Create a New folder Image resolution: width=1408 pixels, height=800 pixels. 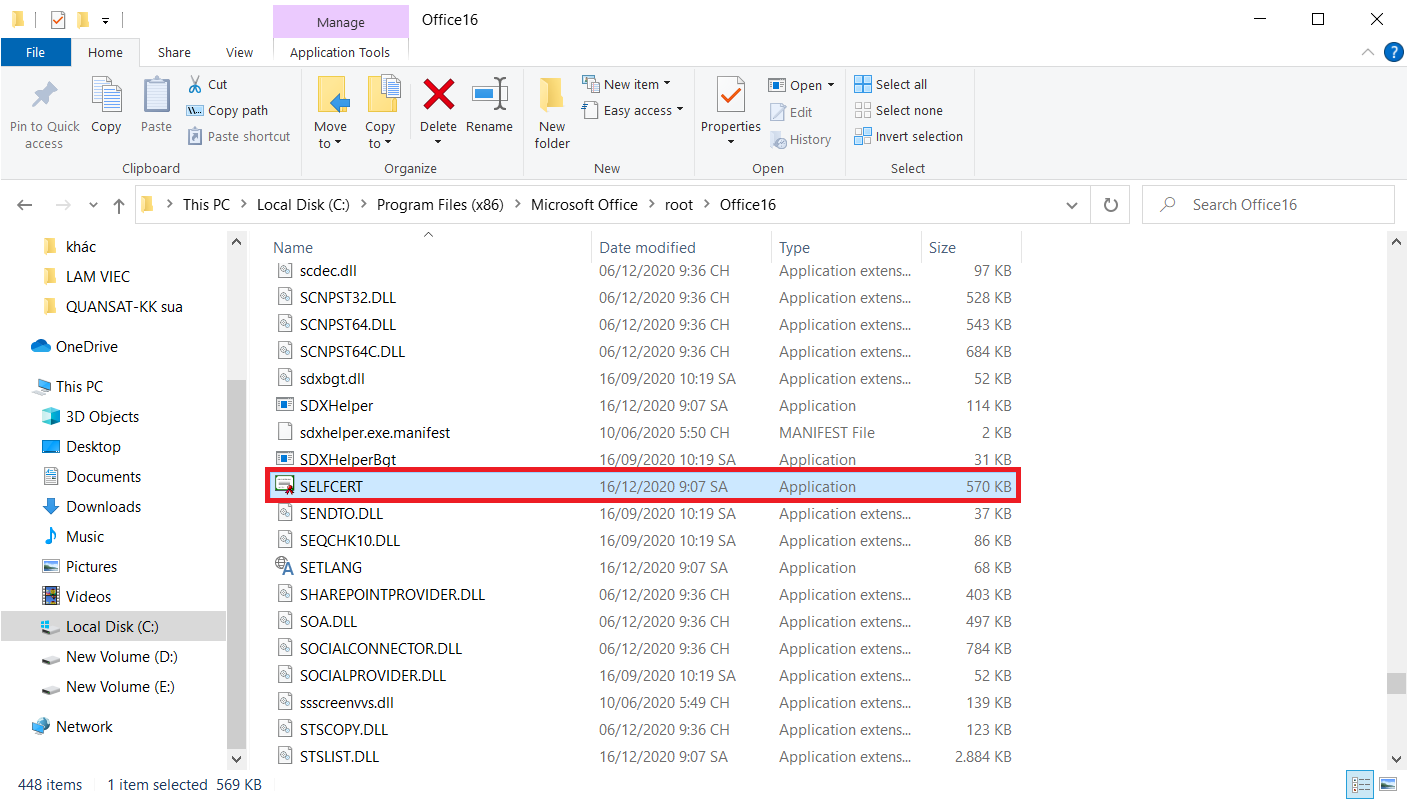point(552,113)
